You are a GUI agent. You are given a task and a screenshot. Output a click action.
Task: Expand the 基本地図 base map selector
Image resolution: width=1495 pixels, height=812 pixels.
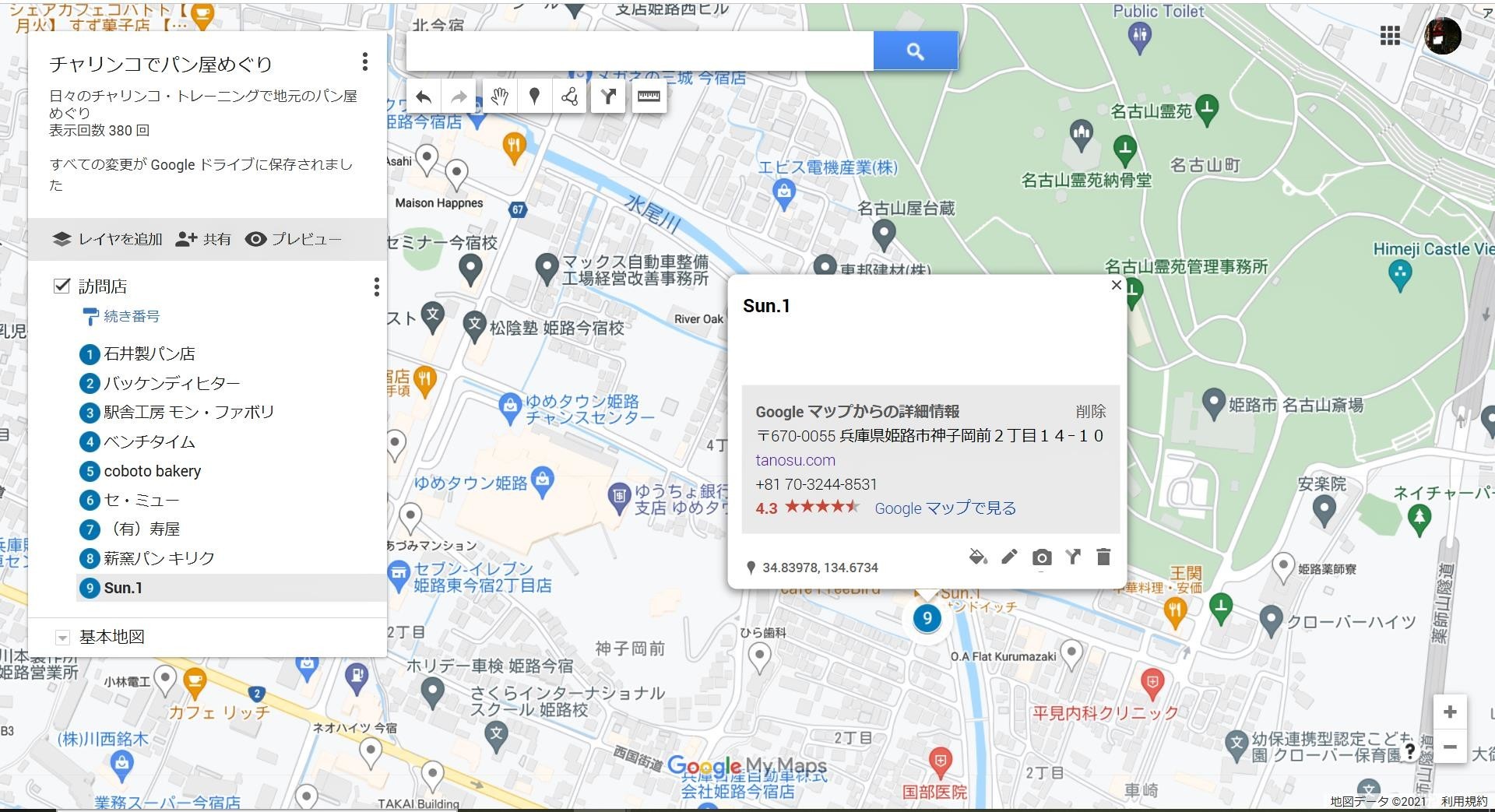pyautogui.click(x=62, y=638)
